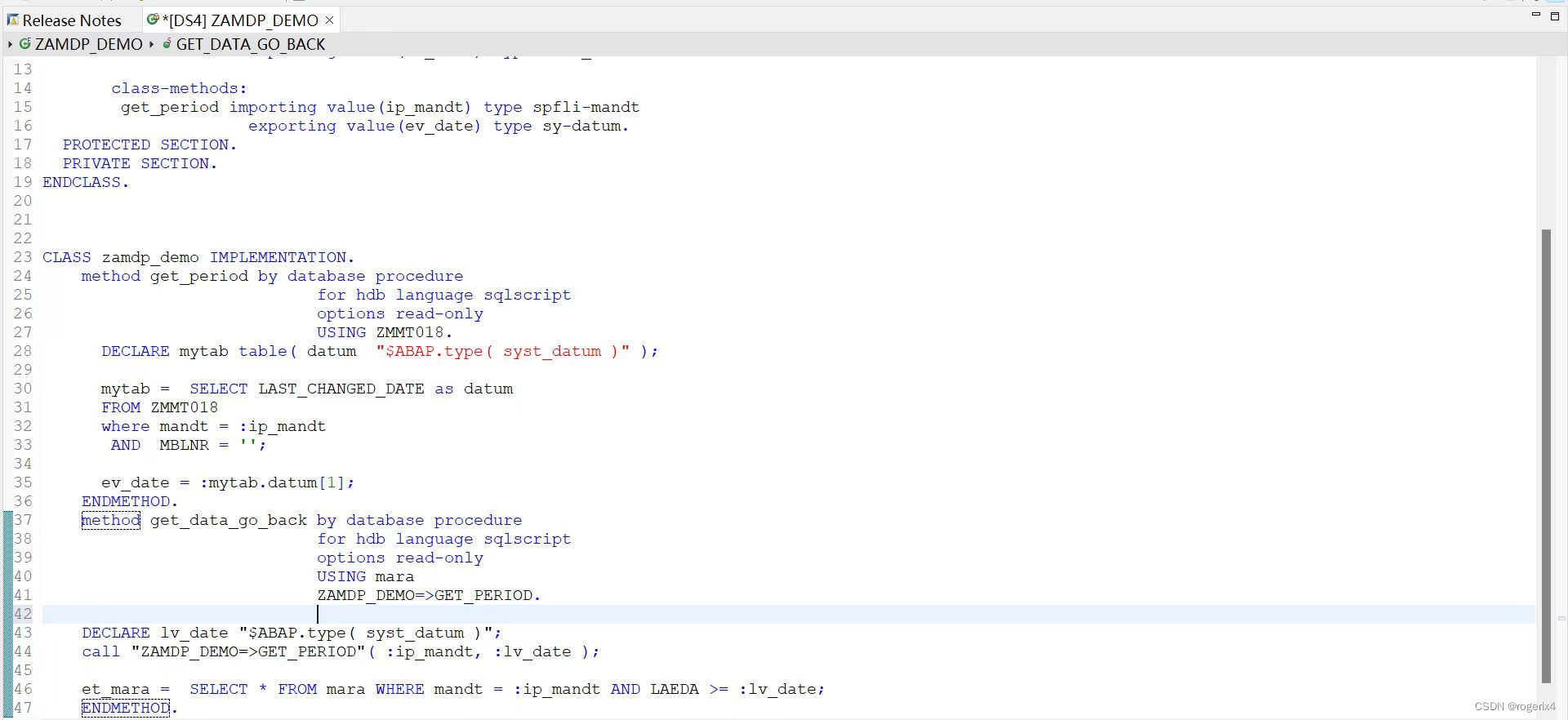Maximize the editor area
The image size is (1568, 720).
pos(1555,16)
